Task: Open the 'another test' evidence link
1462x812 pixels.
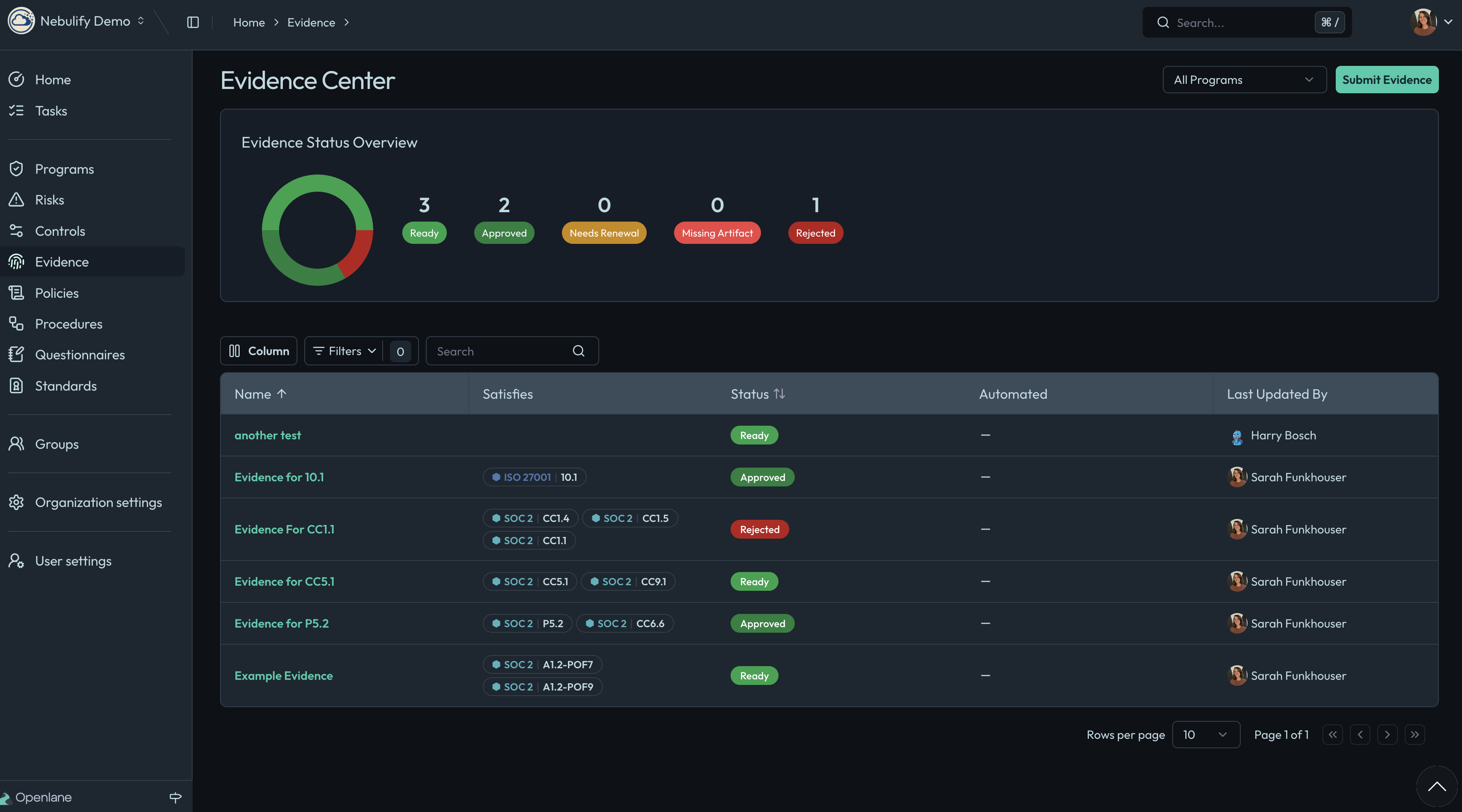Action: coord(268,435)
